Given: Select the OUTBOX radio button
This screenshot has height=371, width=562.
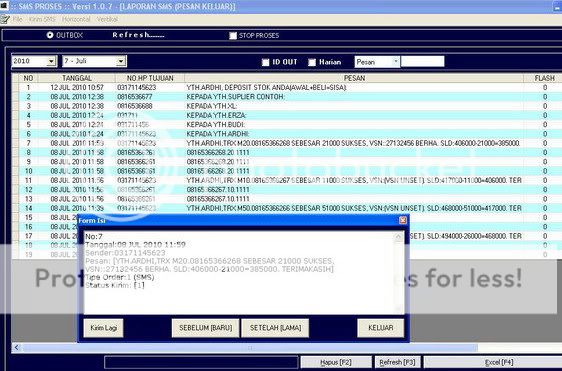Looking at the screenshot, I should pos(50,35).
